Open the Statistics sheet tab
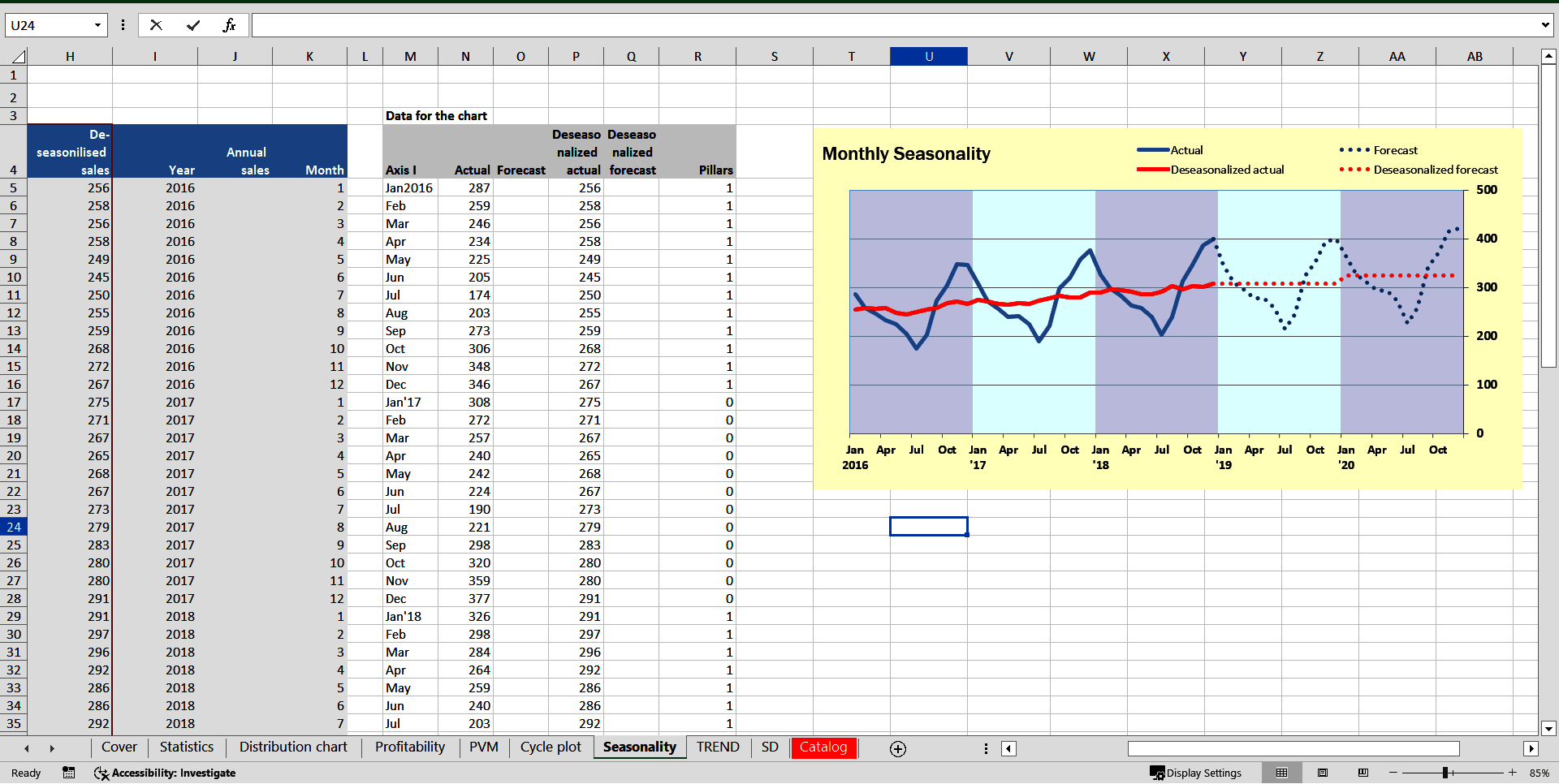This screenshot has width=1559, height=784. 187,747
